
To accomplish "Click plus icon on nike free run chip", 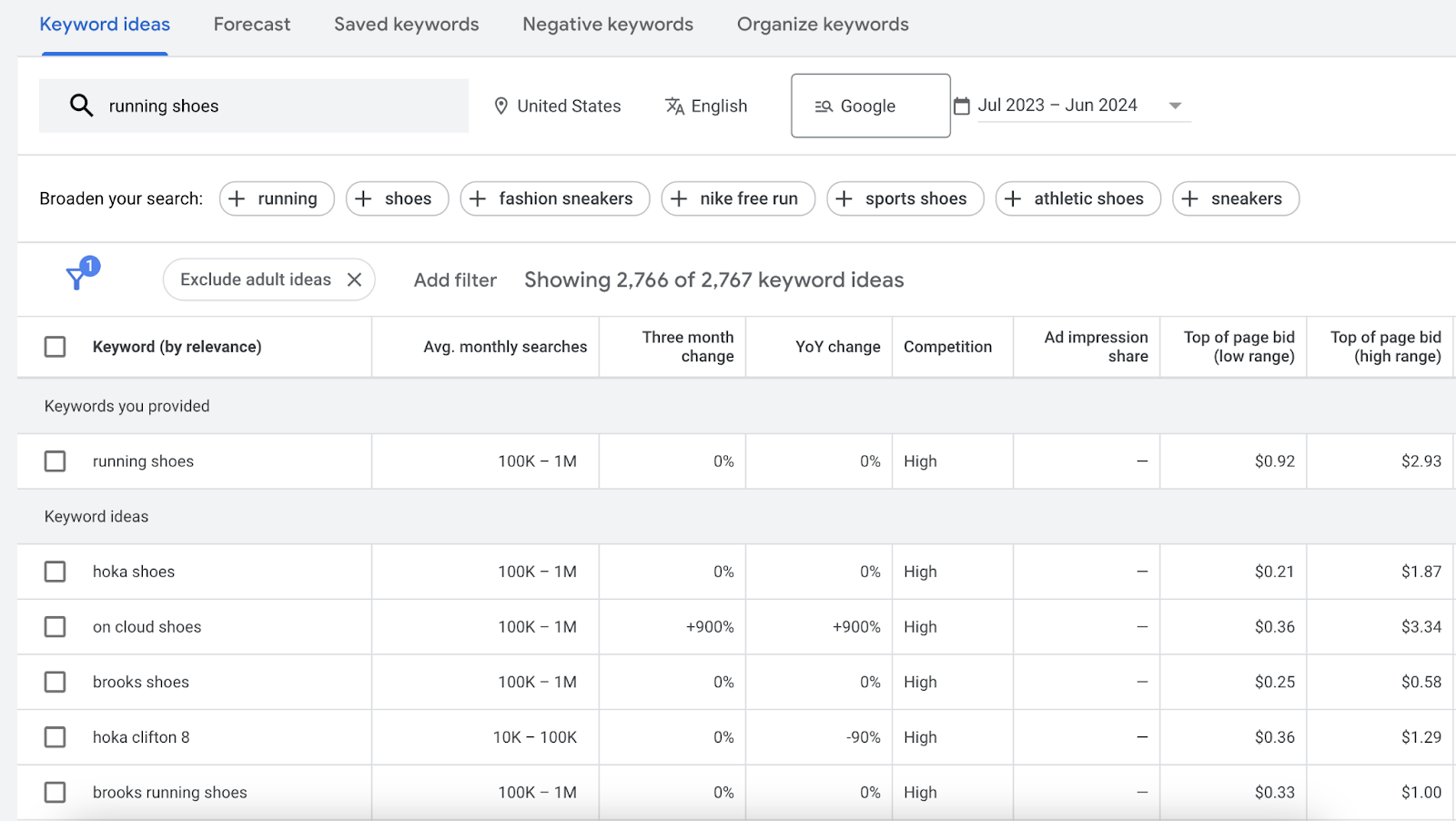I will tap(679, 198).
